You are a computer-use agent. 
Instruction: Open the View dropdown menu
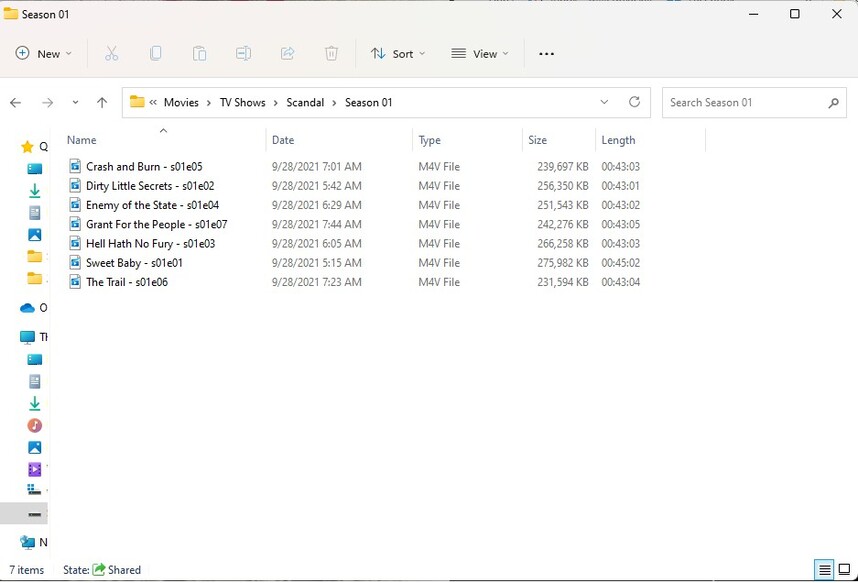(x=480, y=54)
